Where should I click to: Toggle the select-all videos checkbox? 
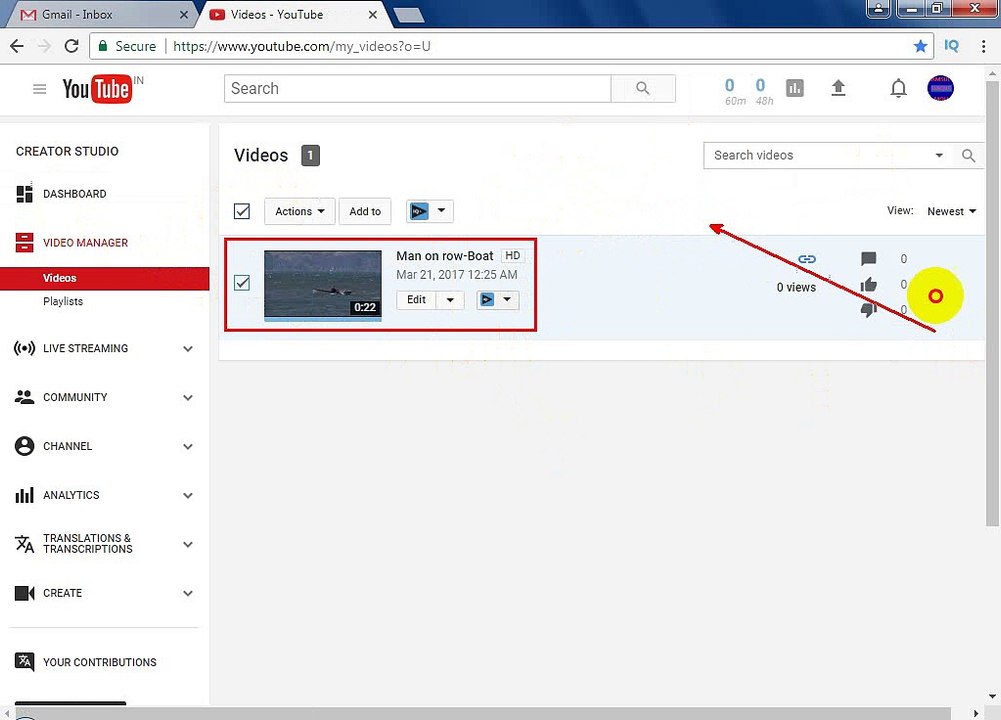click(242, 211)
